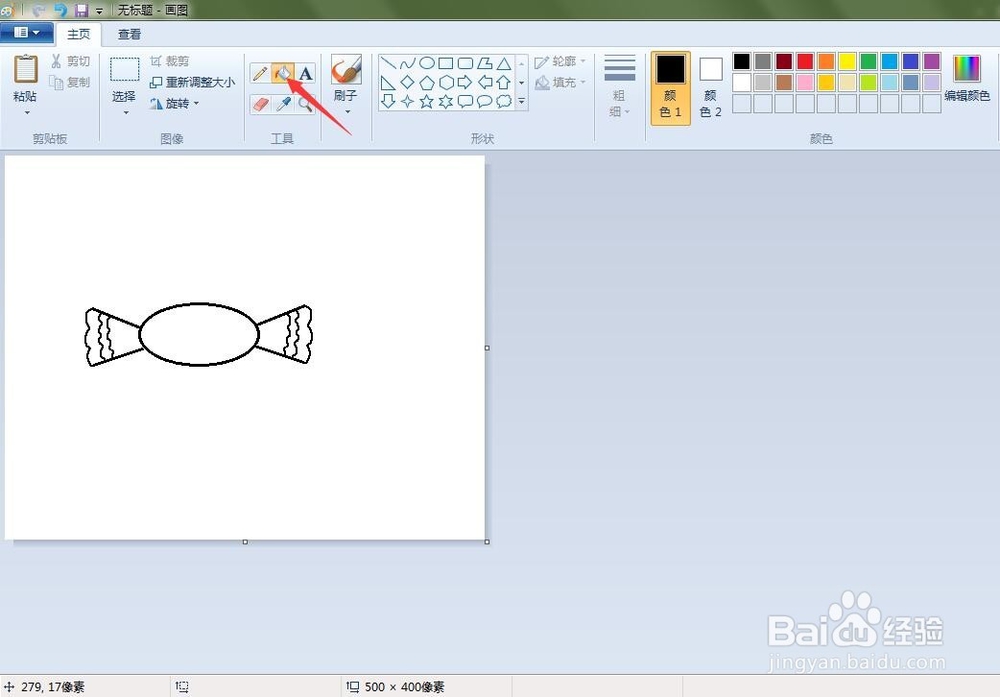1000x697 pixels.
Task: Open the Paste dropdown arrow
Action: (x=27, y=113)
